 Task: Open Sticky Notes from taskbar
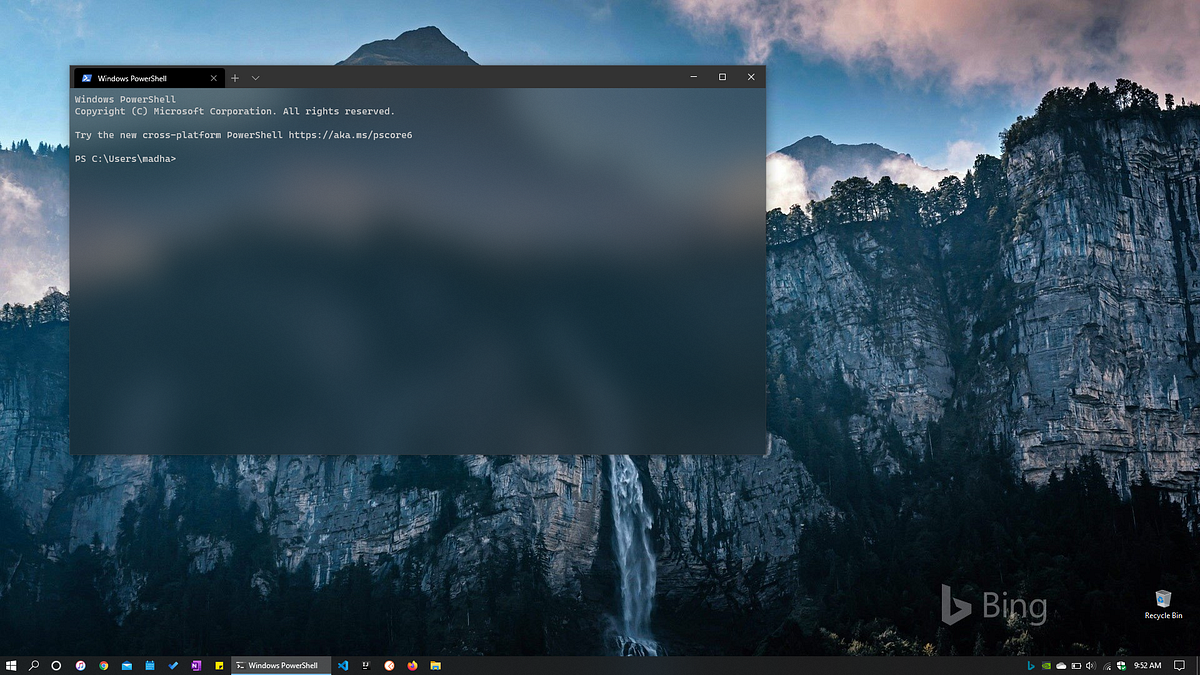219,665
